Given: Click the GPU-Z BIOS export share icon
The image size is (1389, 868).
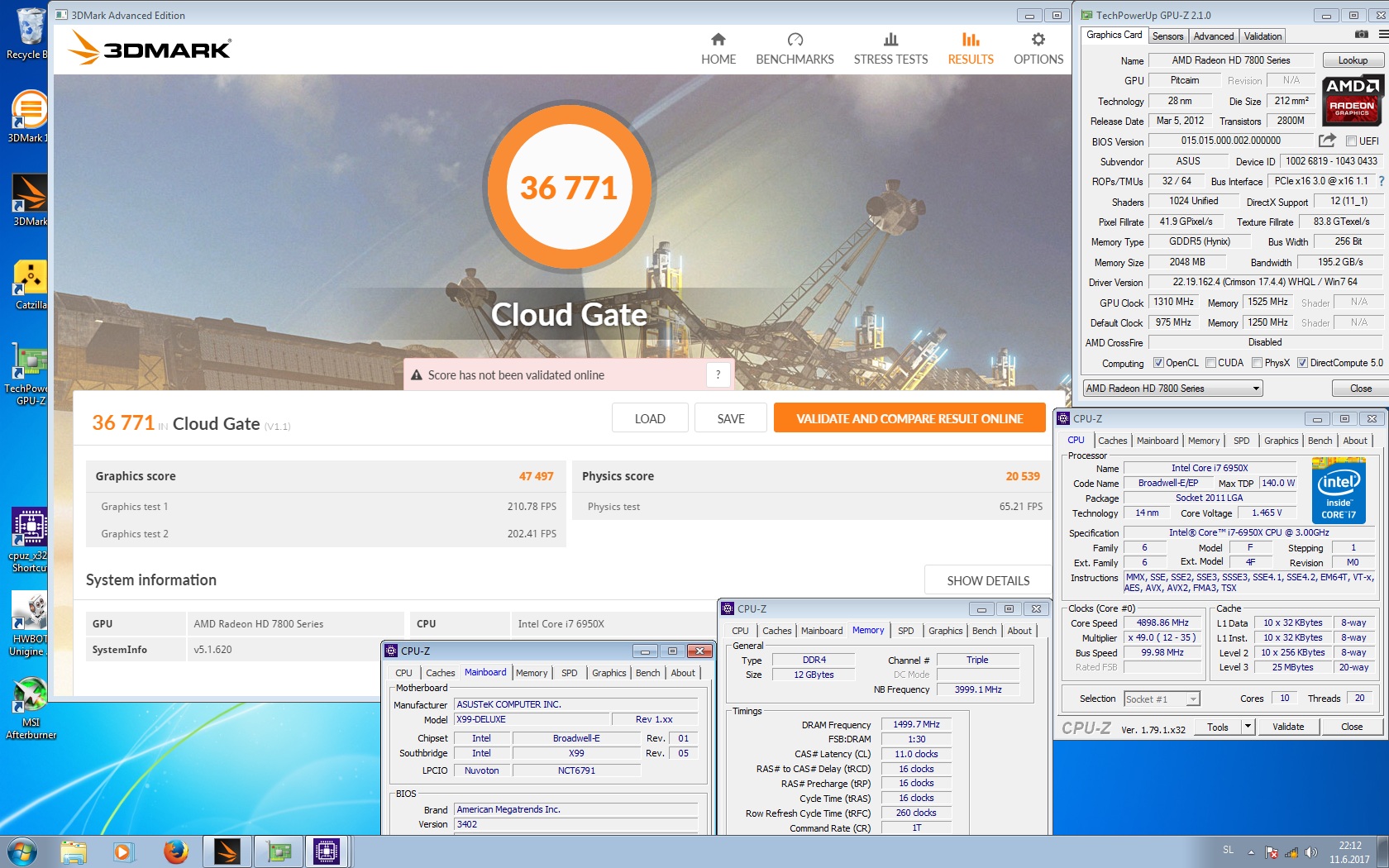Looking at the screenshot, I should [x=1327, y=141].
